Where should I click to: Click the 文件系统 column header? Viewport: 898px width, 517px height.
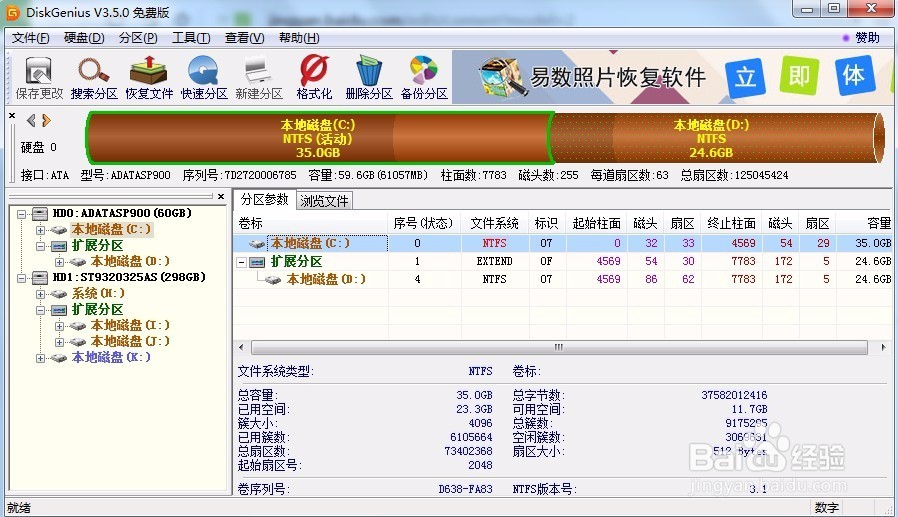pos(494,223)
